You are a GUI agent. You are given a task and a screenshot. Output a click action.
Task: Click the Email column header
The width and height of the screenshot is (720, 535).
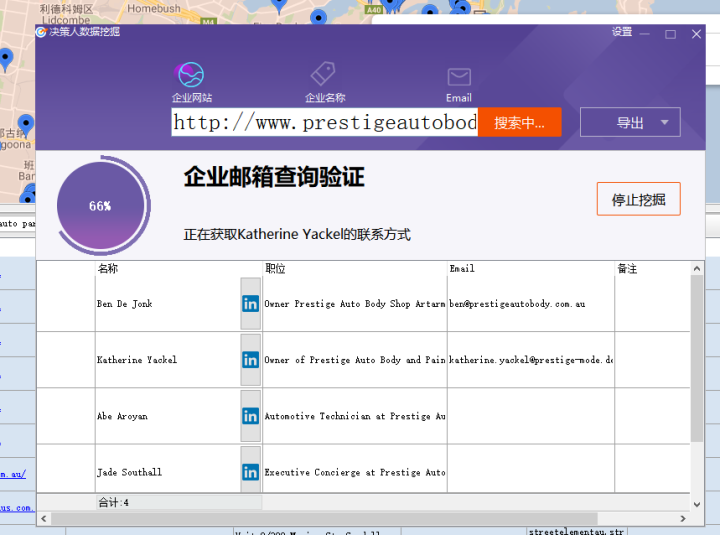[531, 269]
